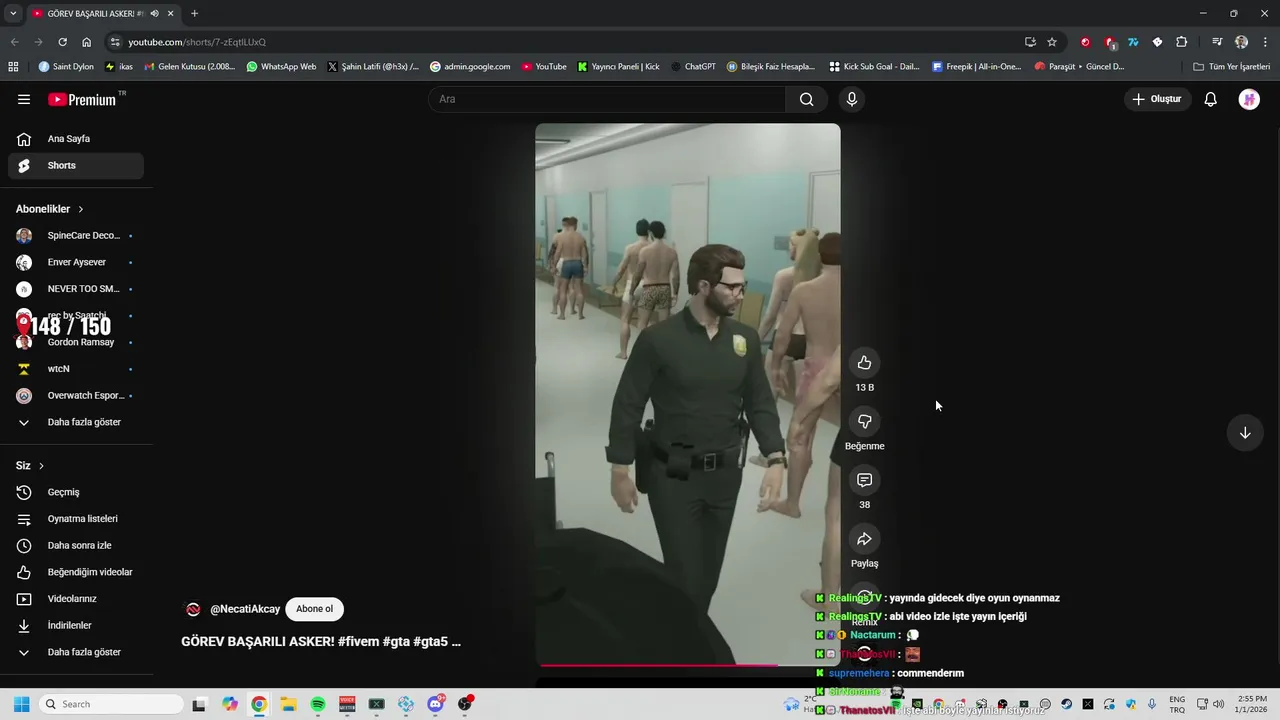Open Windows Start menu

pos(21,704)
